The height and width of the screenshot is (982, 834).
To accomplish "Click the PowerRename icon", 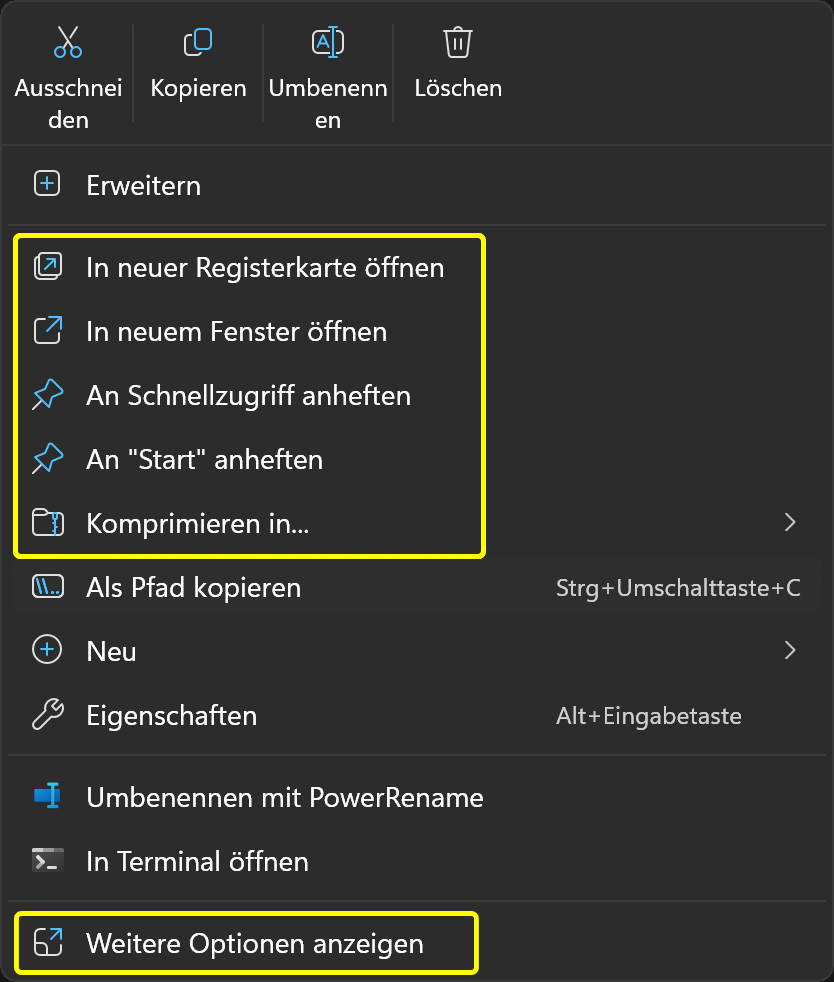I will pyautogui.click(x=47, y=797).
